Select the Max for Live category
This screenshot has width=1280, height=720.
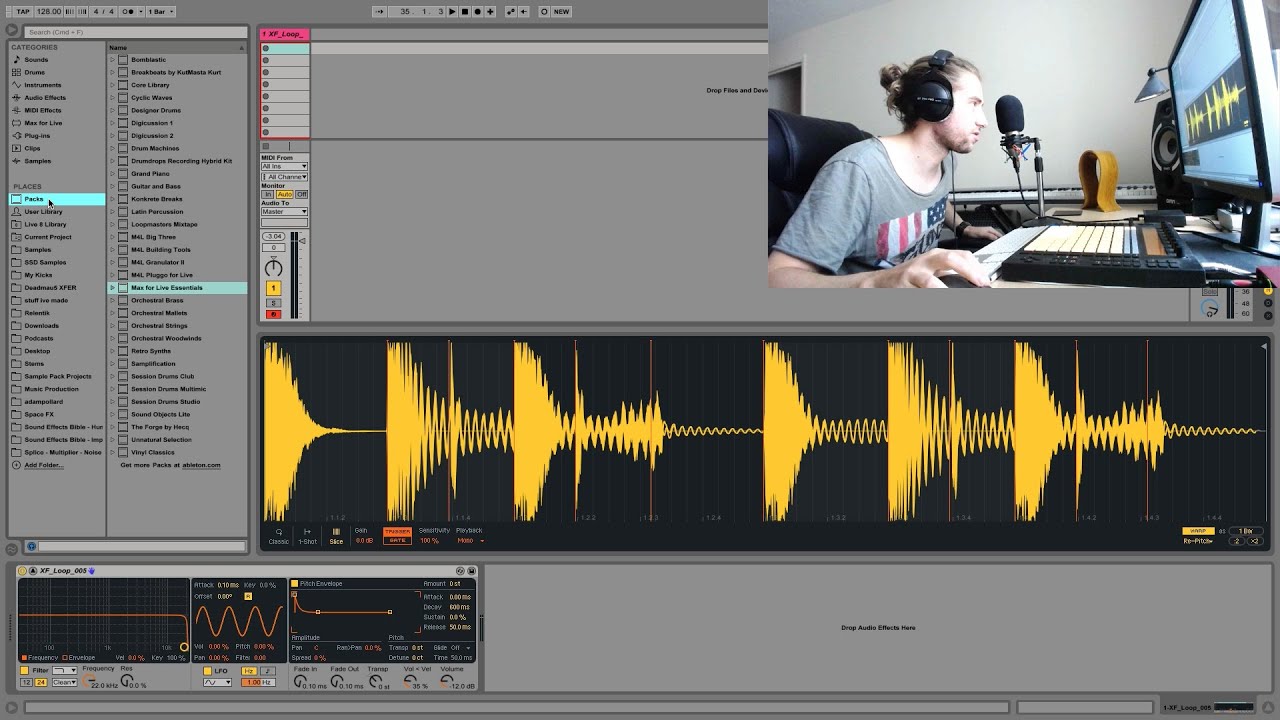tap(43, 123)
